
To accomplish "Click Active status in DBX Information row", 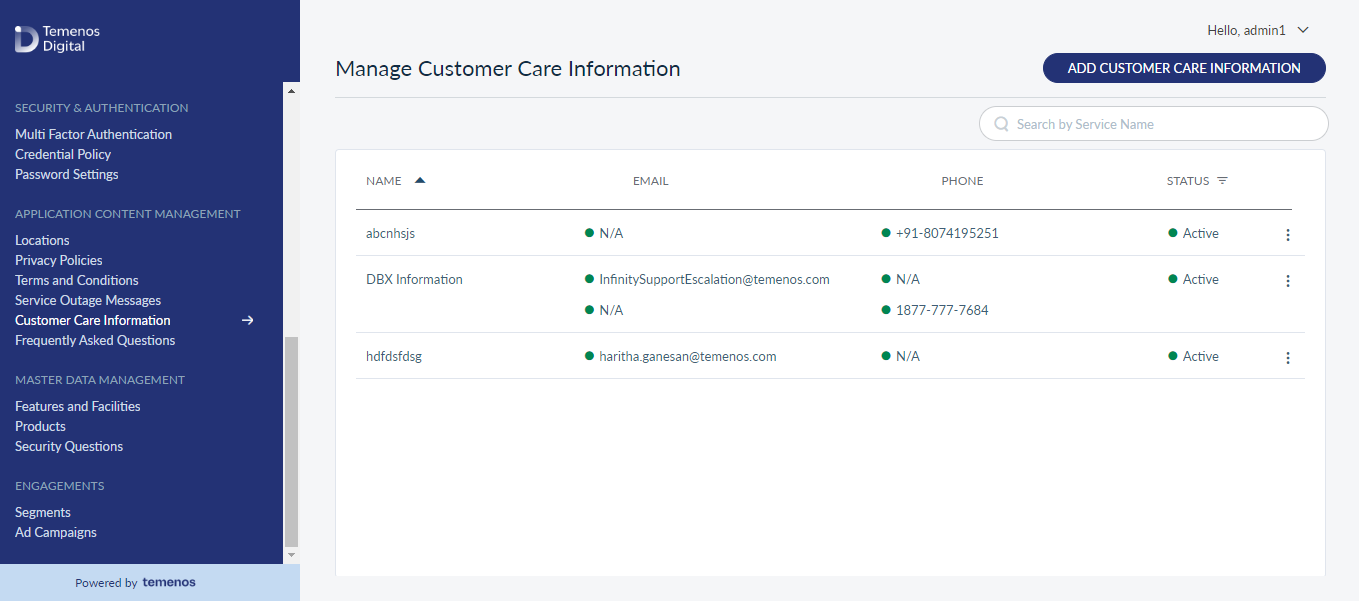I will tap(1200, 279).
